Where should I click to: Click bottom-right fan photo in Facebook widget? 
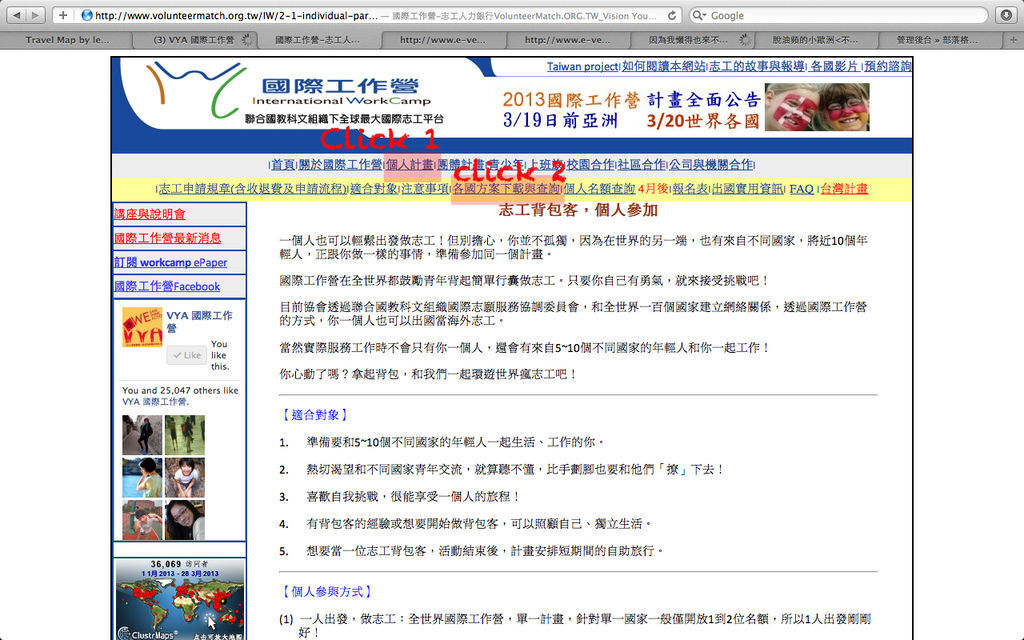tap(185, 520)
